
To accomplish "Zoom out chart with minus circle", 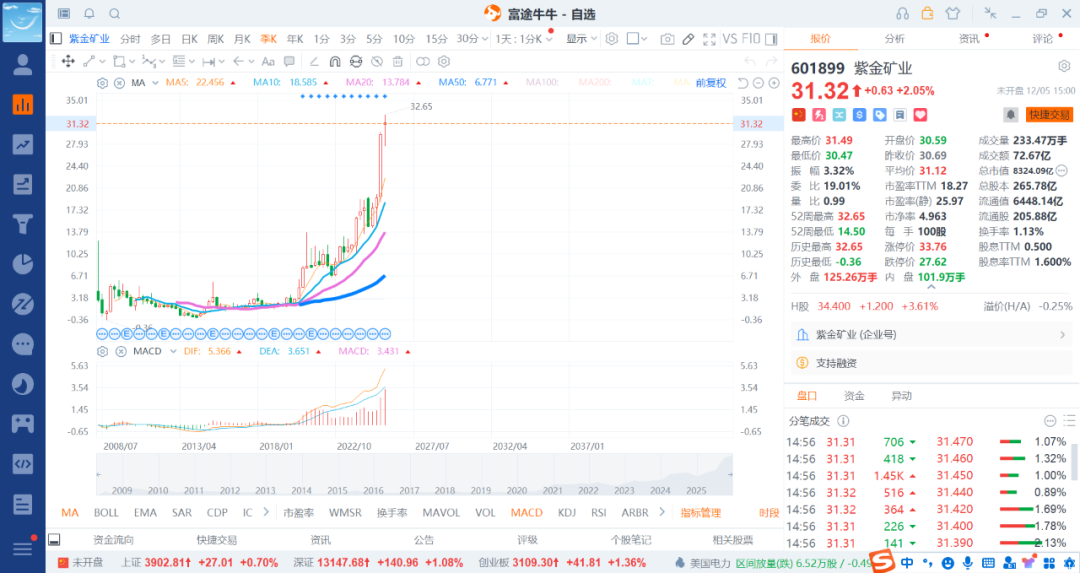I will click(x=758, y=83).
